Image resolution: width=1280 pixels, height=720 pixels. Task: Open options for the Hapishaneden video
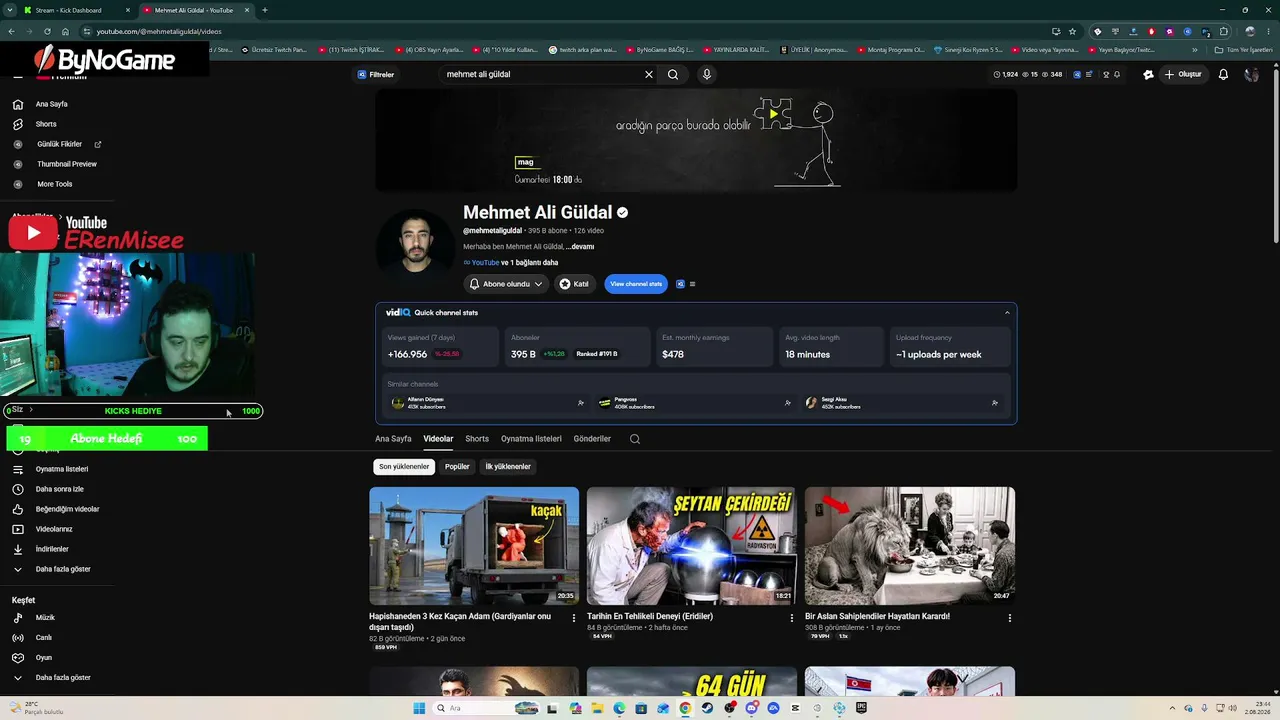tap(574, 618)
